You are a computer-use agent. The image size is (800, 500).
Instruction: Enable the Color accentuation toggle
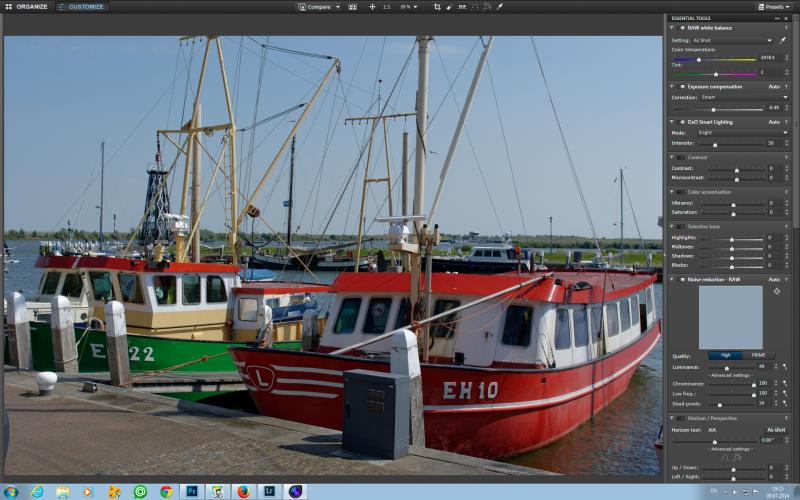pos(681,192)
